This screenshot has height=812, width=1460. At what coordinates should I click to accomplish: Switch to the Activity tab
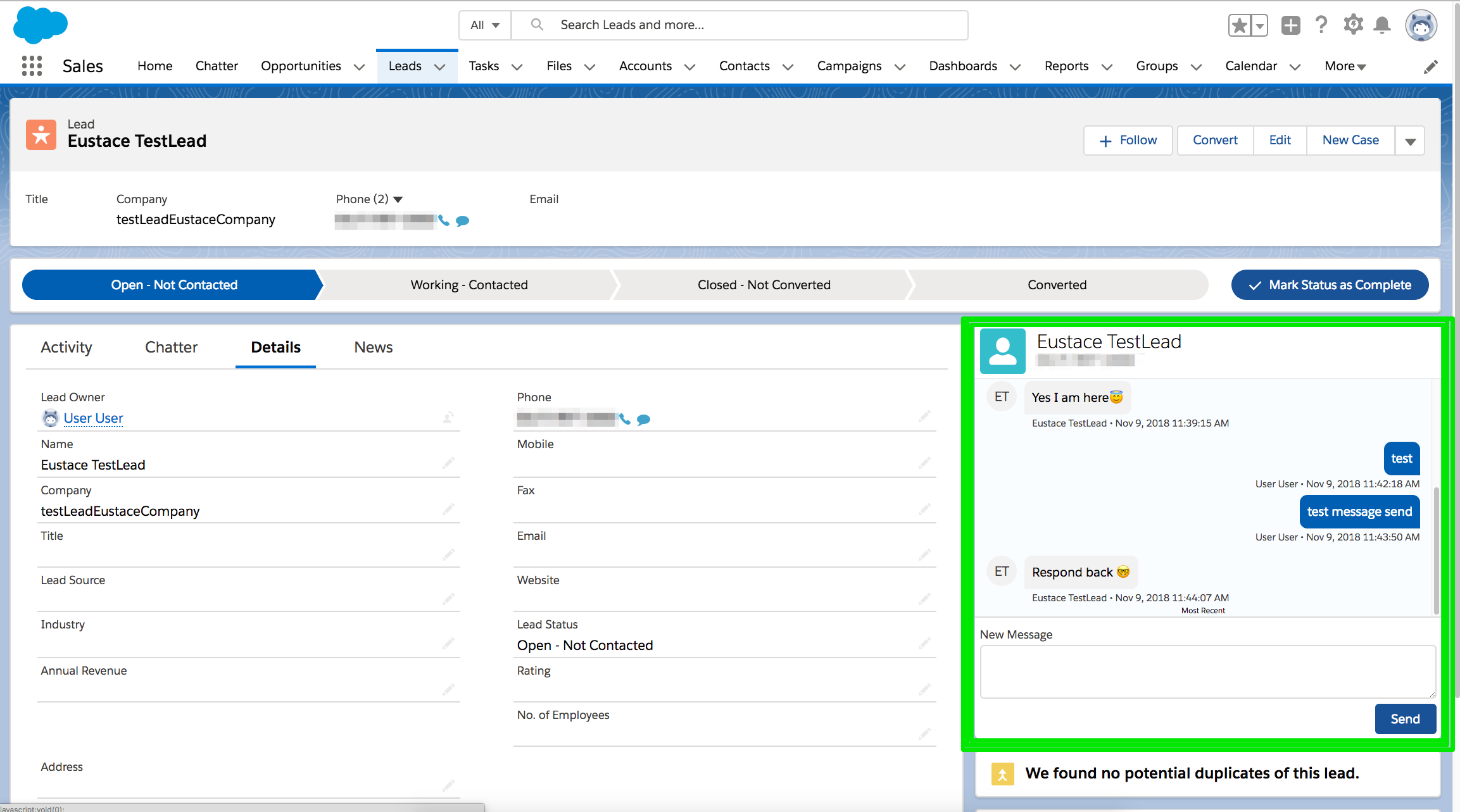pos(66,347)
